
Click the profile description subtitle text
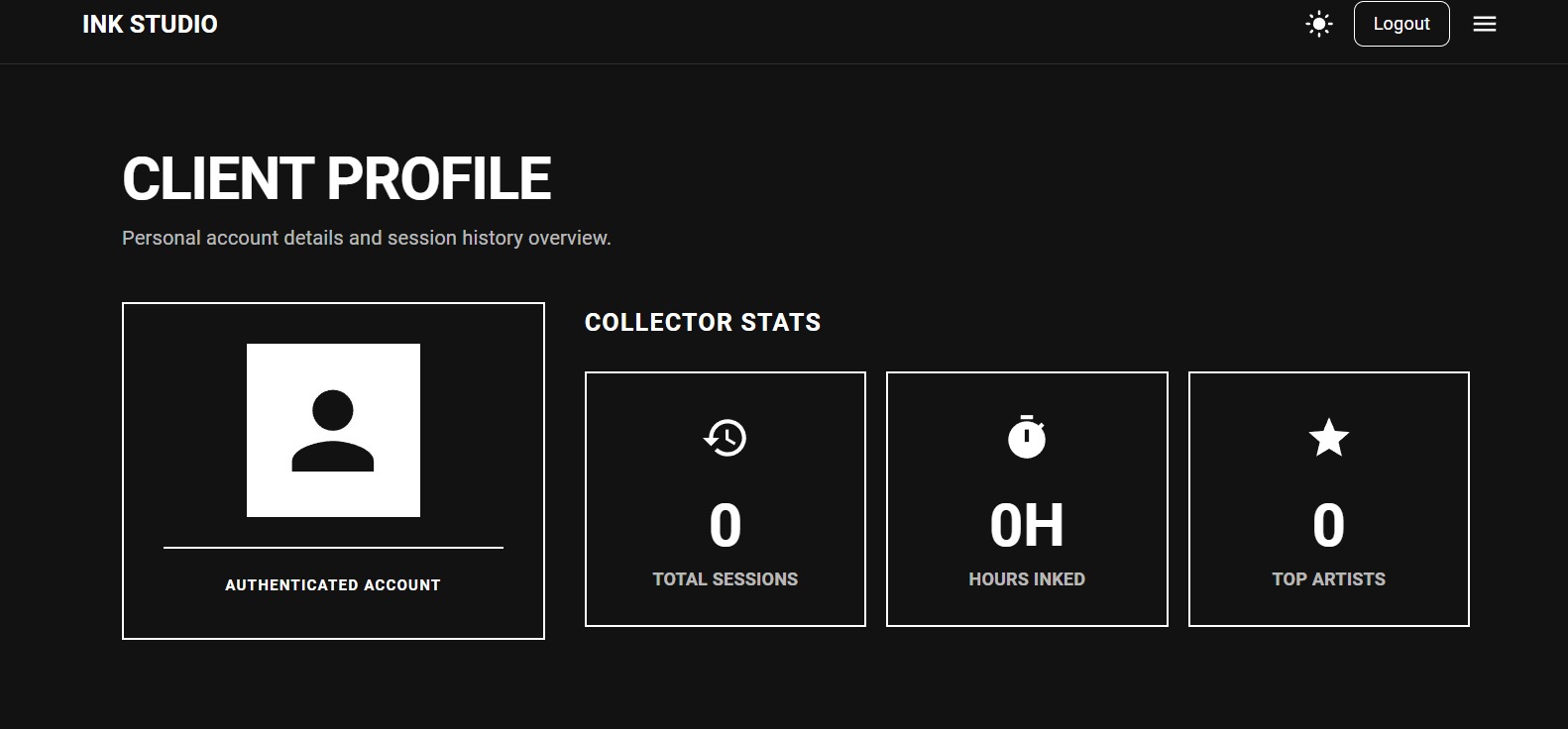click(366, 239)
